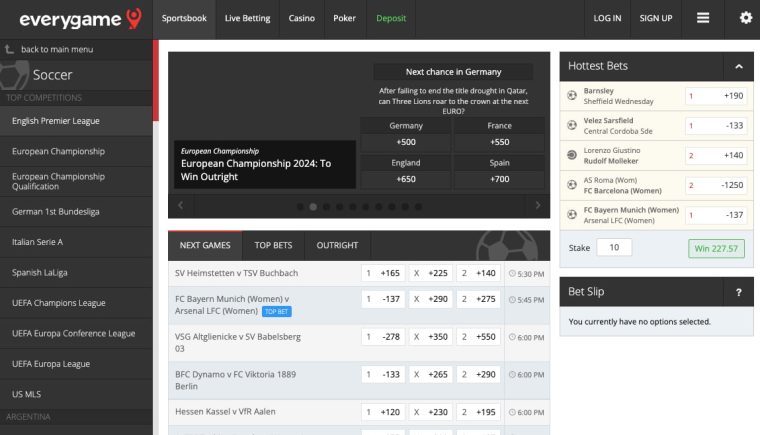This screenshot has height=435, width=760.
Task: Select the last carousel pagination dot
Action: click(418, 207)
